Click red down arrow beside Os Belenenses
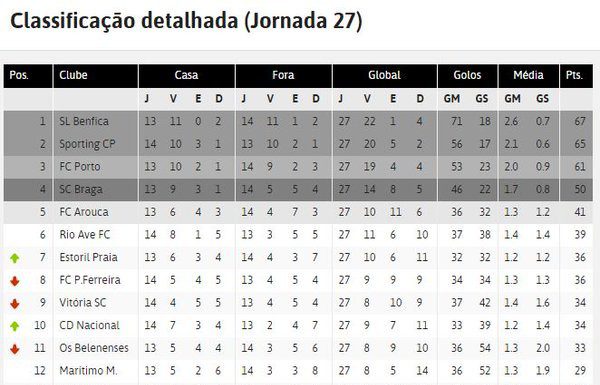The image size is (600, 385). [x=15, y=349]
